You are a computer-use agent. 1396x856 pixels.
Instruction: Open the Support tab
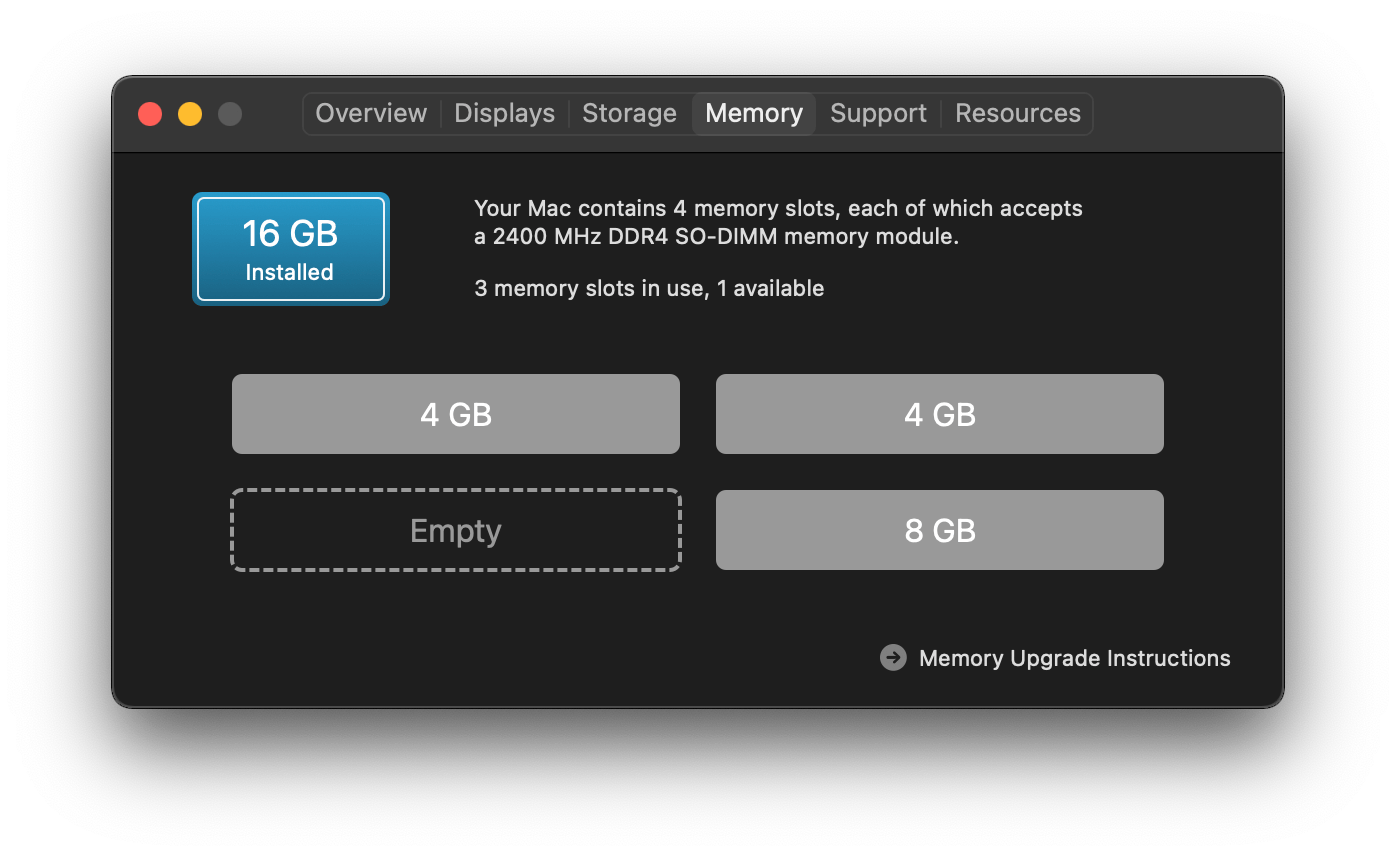tap(878, 113)
